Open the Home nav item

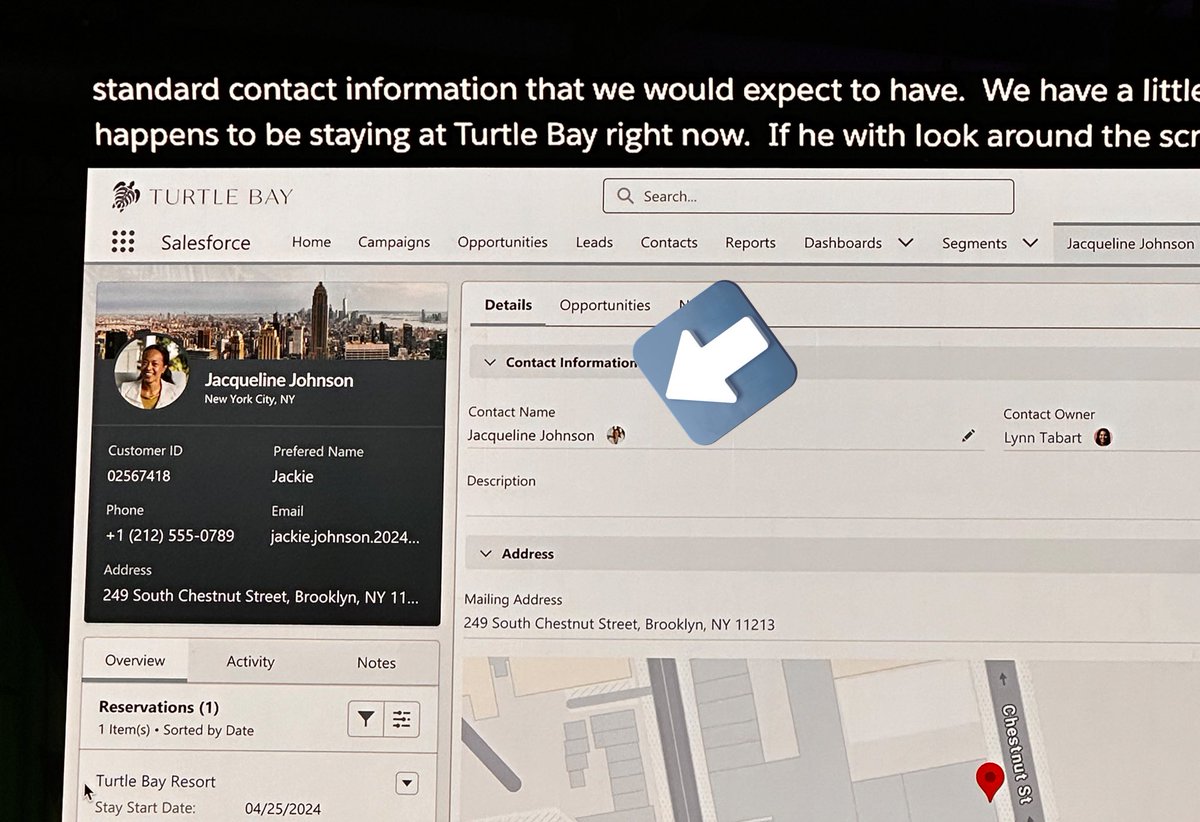click(311, 242)
